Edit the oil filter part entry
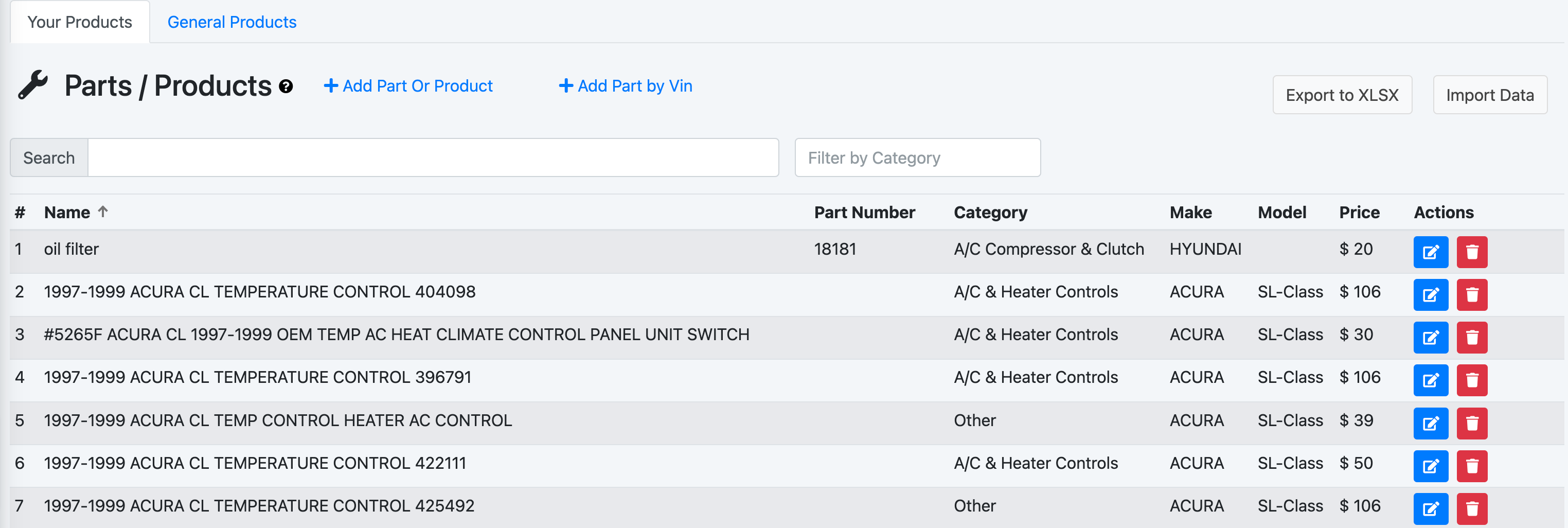This screenshot has width=1568, height=528. pos(1431,252)
